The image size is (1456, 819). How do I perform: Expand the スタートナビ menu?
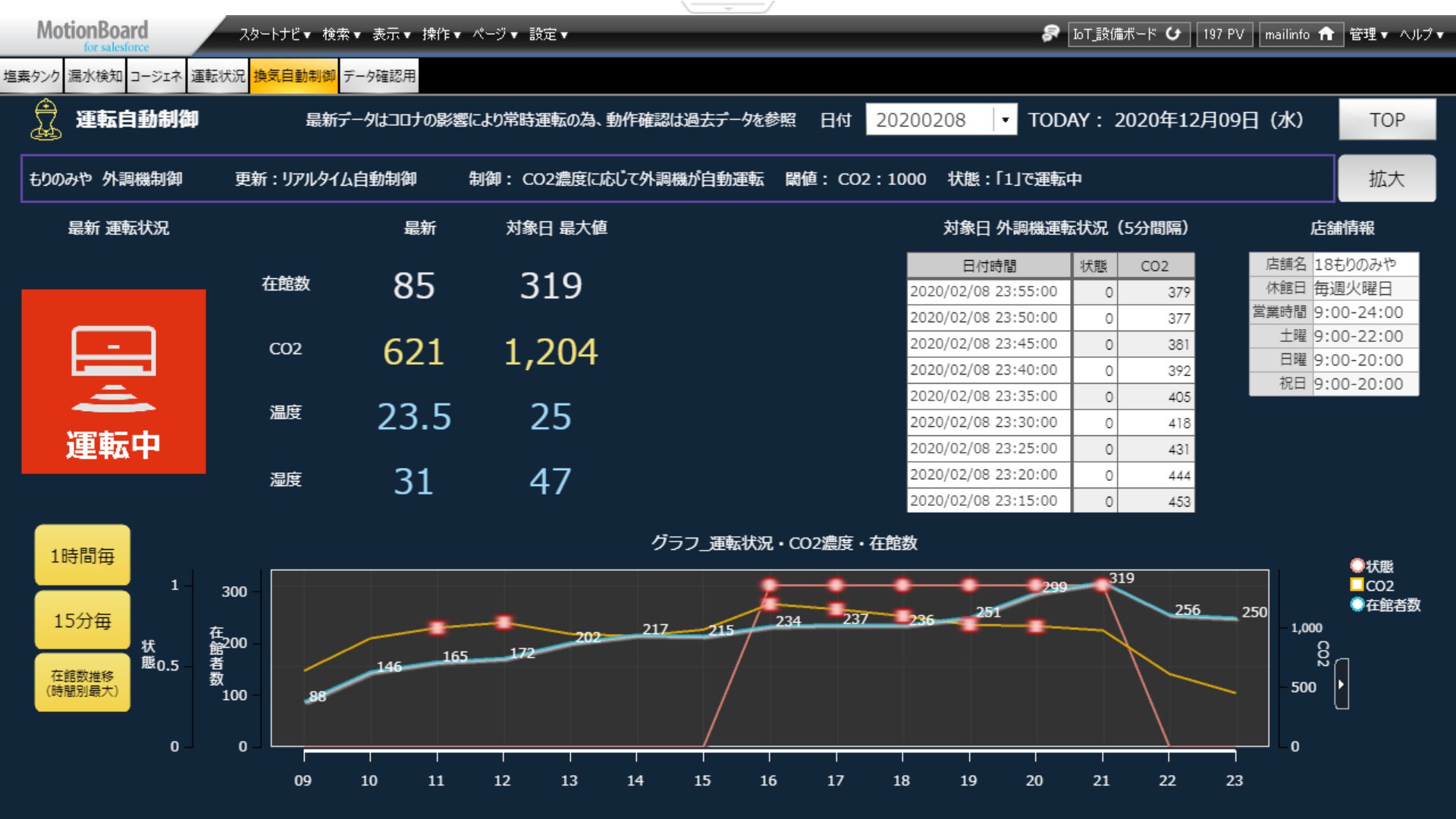pyautogui.click(x=275, y=34)
